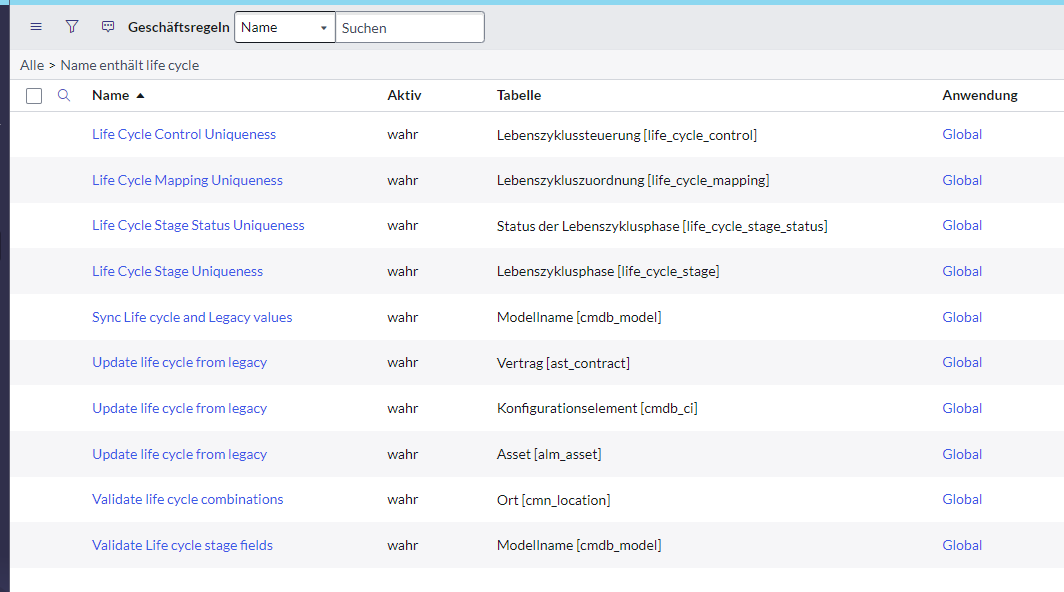Image resolution: width=1064 pixels, height=592 pixels.
Task: Sort by the Anwendung column header
Action: [980, 96]
